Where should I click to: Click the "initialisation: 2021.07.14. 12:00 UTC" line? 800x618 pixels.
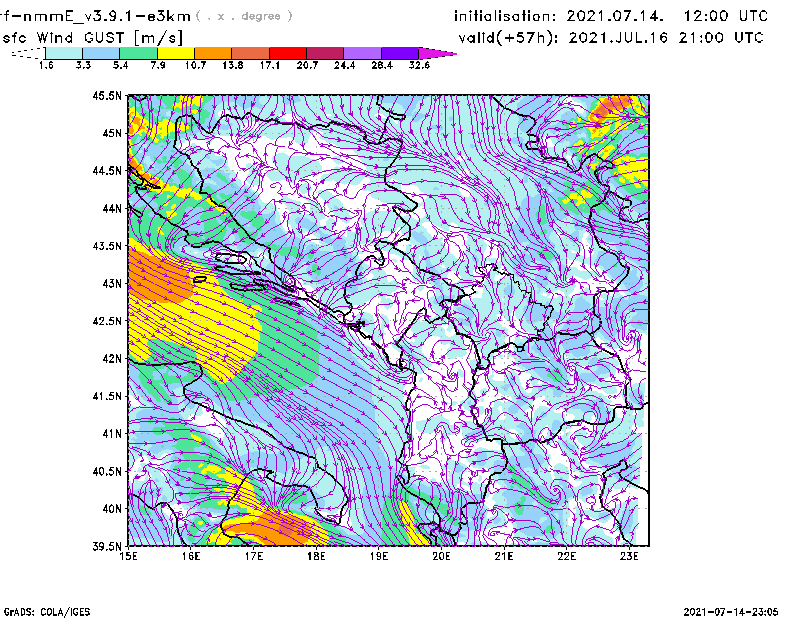click(611, 16)
